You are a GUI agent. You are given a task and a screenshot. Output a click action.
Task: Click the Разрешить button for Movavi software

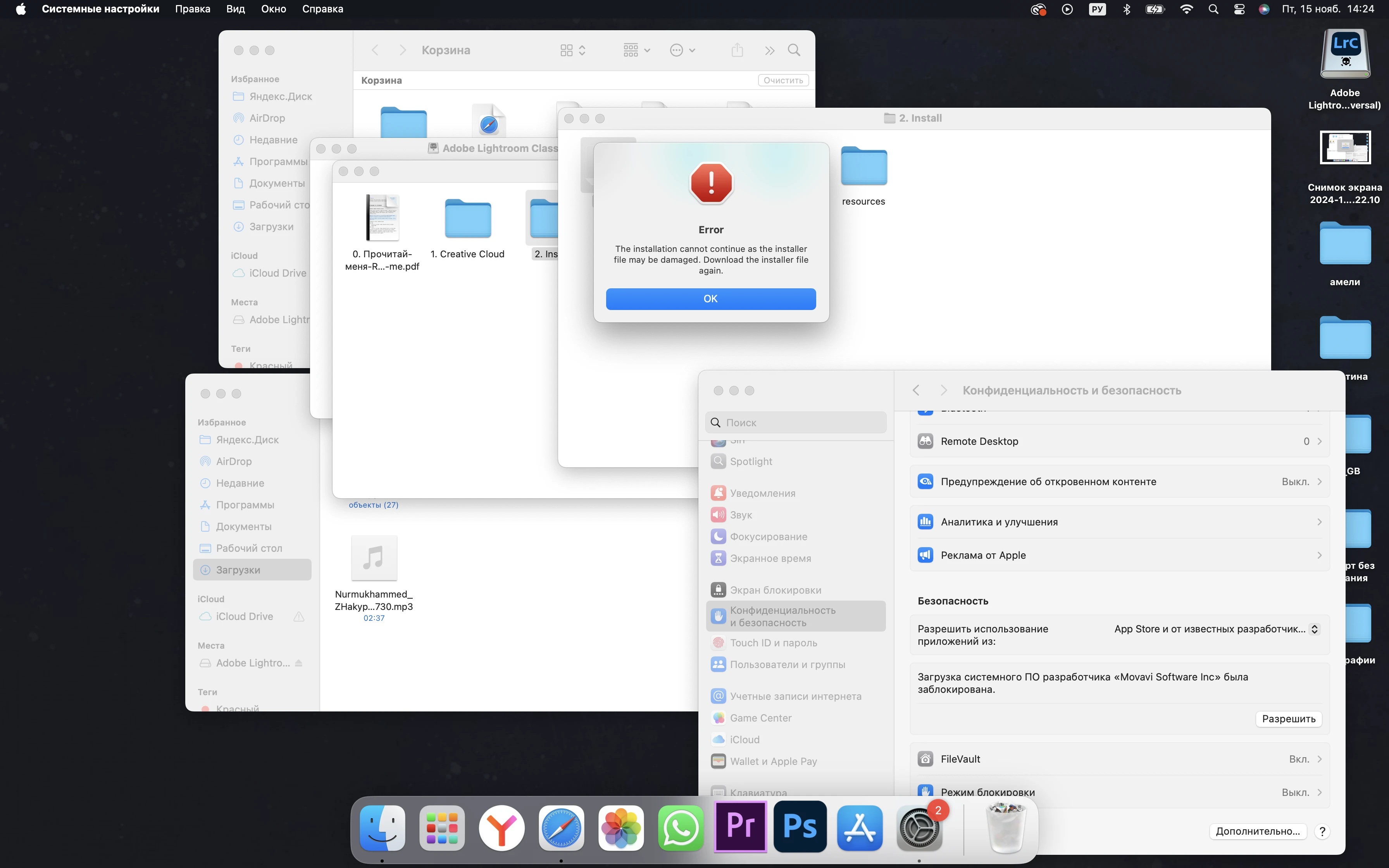point(1289,719)
